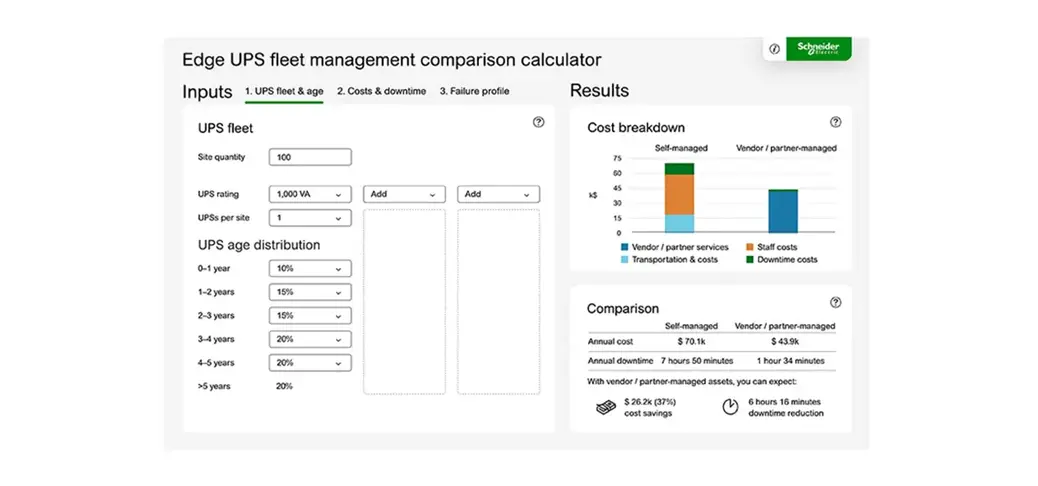Image resolution: width=1038 pixels, height=486 pixels.
Task: Click the 'UPS age distribution' heading
Action: tap(259, 245)
